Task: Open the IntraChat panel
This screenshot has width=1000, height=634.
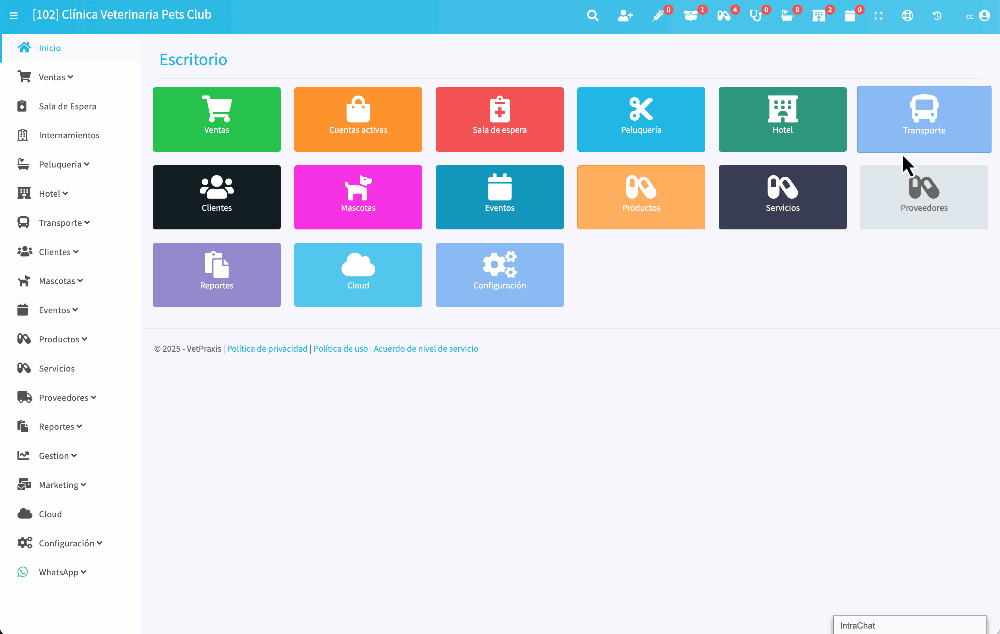Action: click(x=910, y=625)
